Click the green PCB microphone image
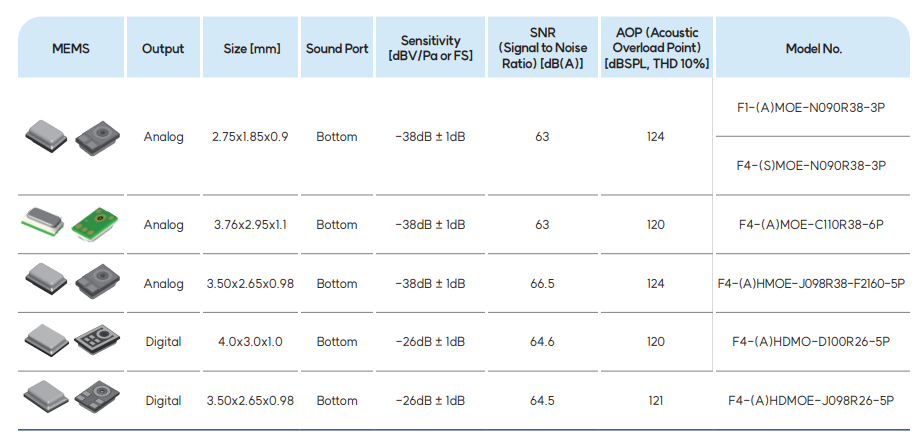Screen dimensions: 924x447 (x=93, y=224)
